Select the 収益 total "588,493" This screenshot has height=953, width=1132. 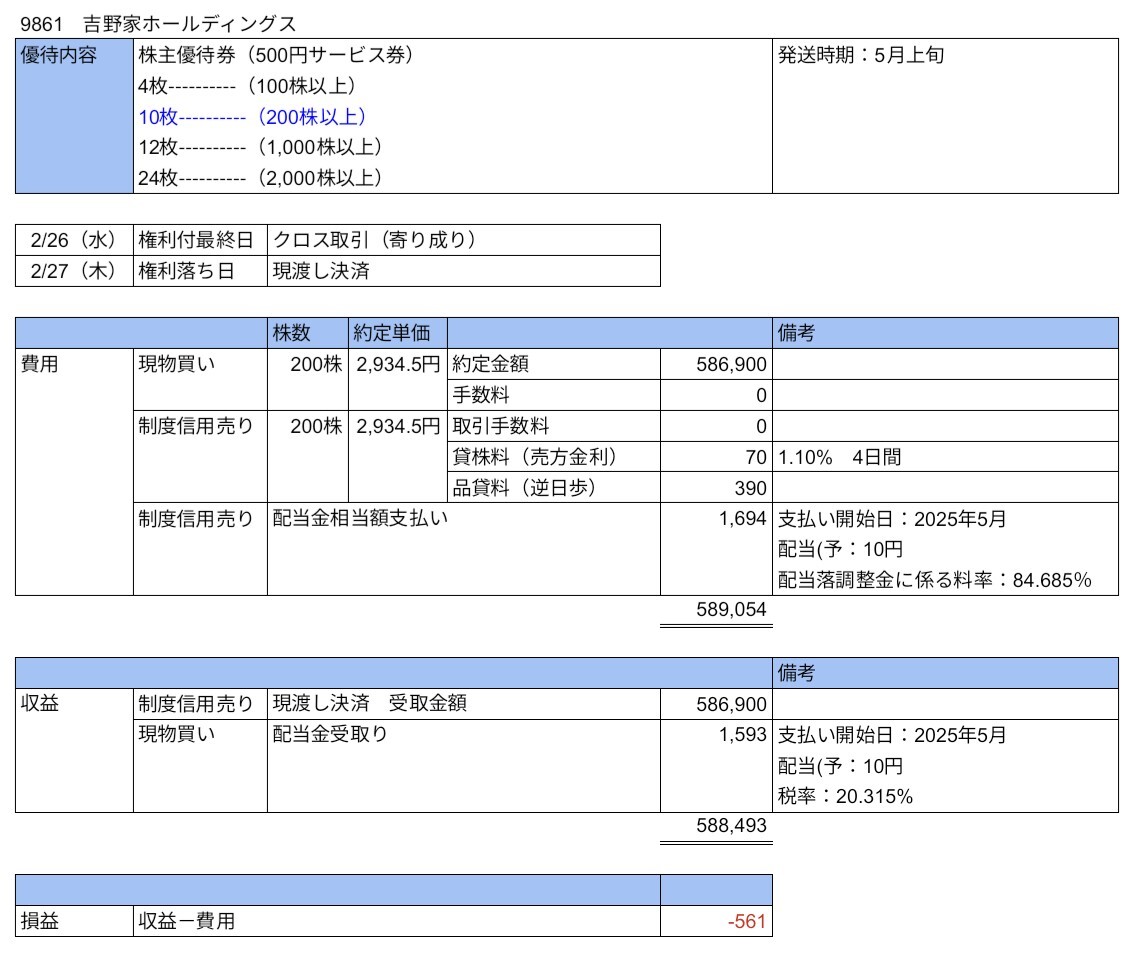731,825
